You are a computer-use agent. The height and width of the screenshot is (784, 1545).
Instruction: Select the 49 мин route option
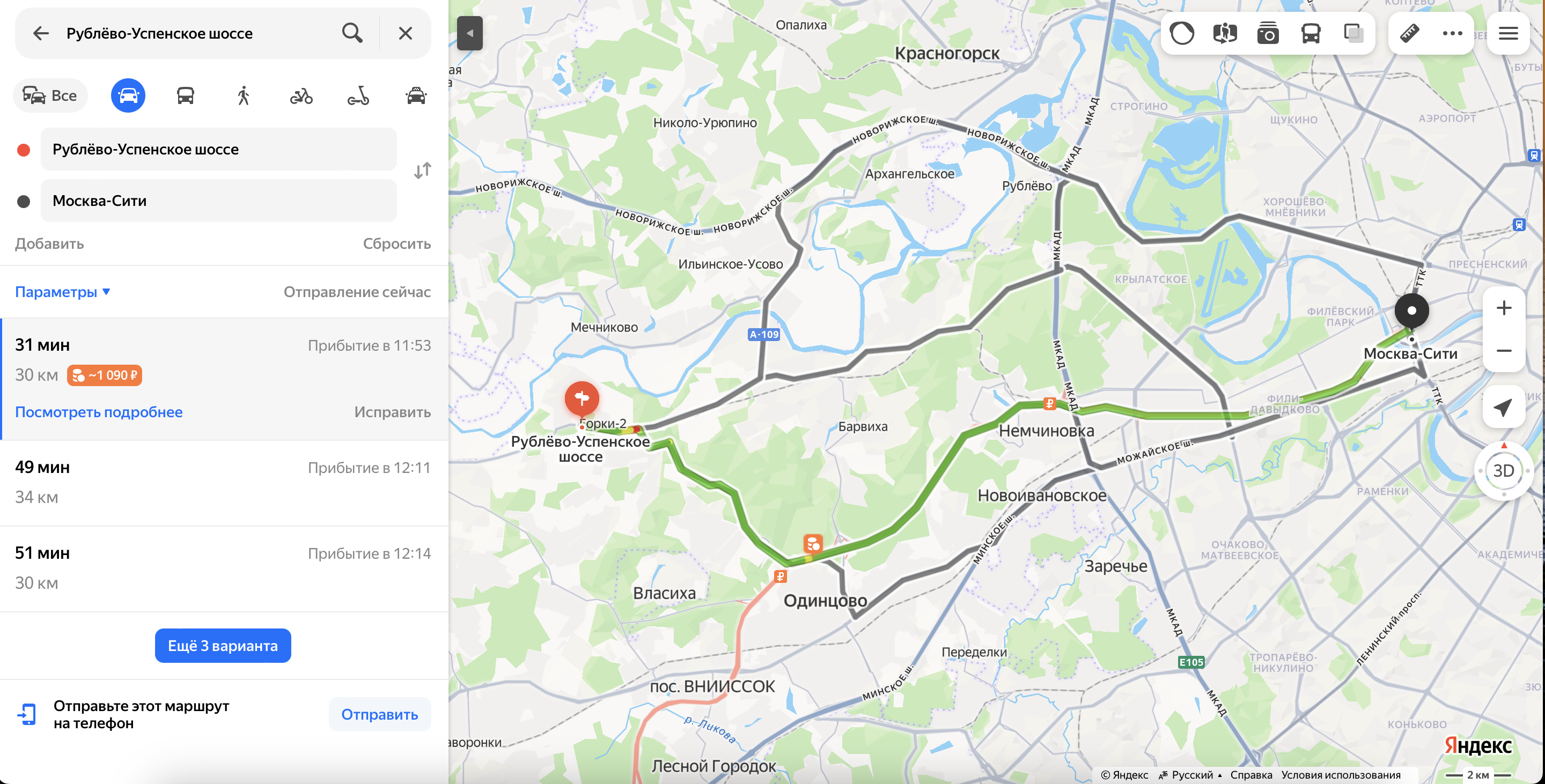tap(223, 483)
